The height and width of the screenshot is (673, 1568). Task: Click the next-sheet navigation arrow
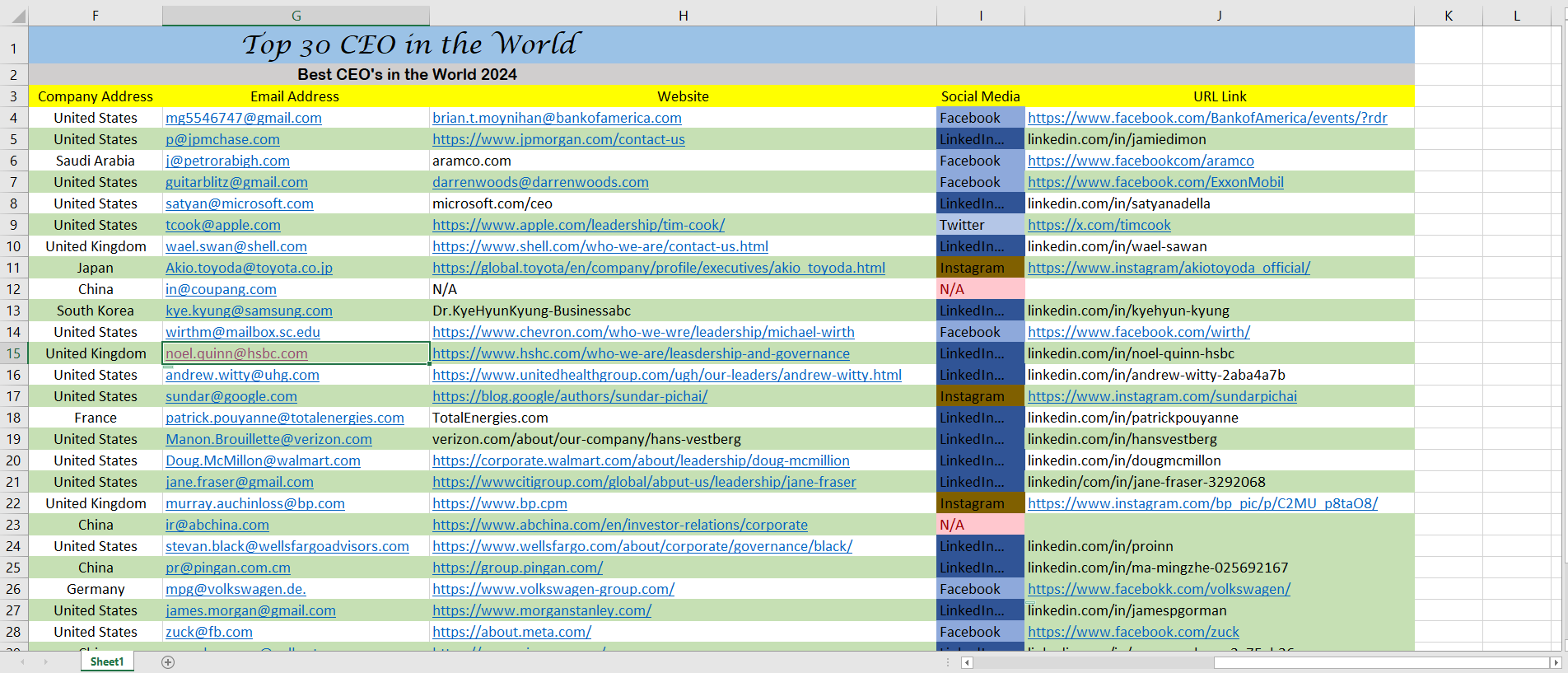[45, 662]
